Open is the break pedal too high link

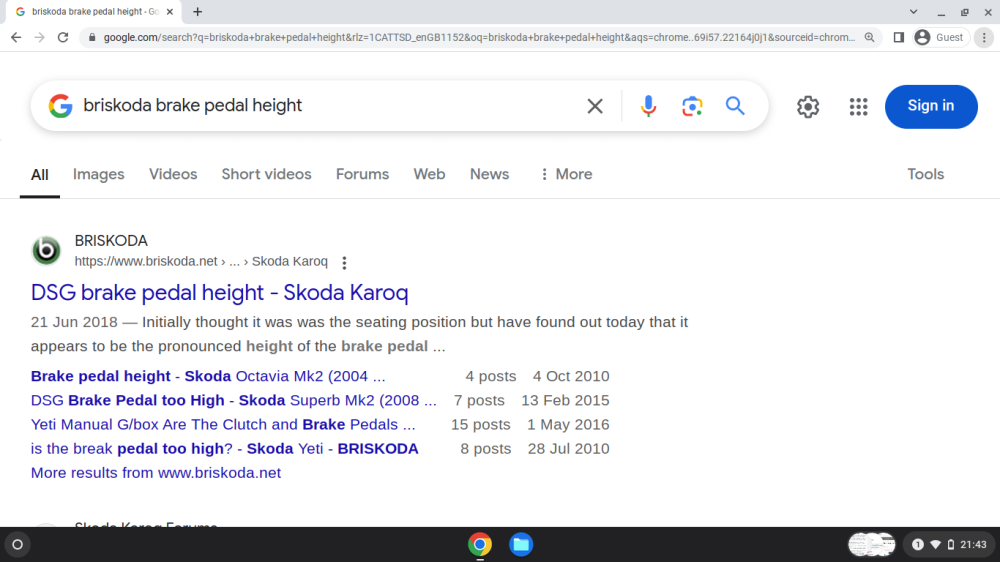tap(224, 449)
